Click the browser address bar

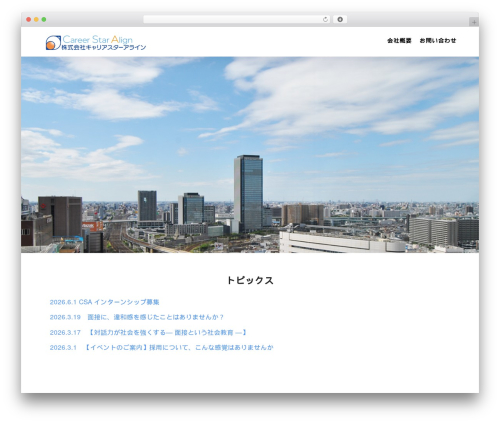[x=236, y=20]
